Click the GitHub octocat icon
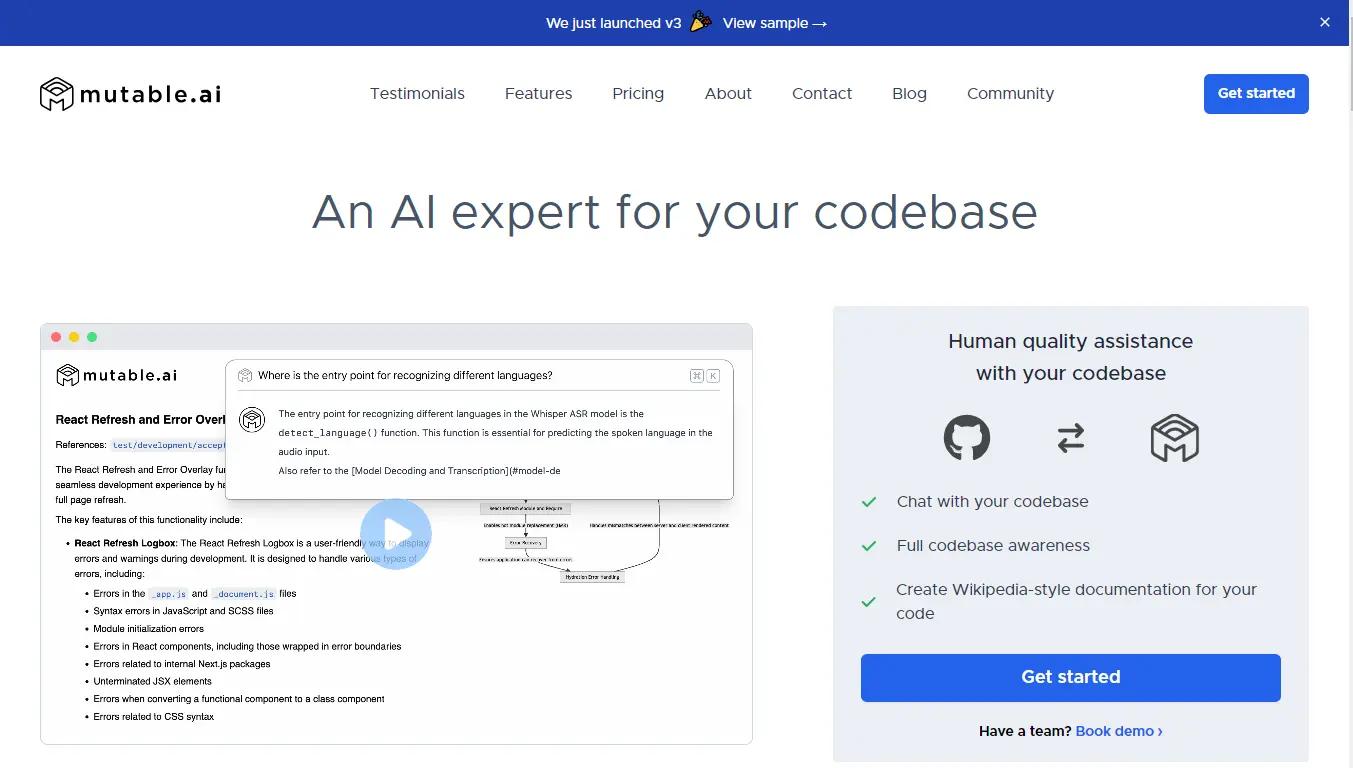1353x768 pixels. (x=967, y=438)
